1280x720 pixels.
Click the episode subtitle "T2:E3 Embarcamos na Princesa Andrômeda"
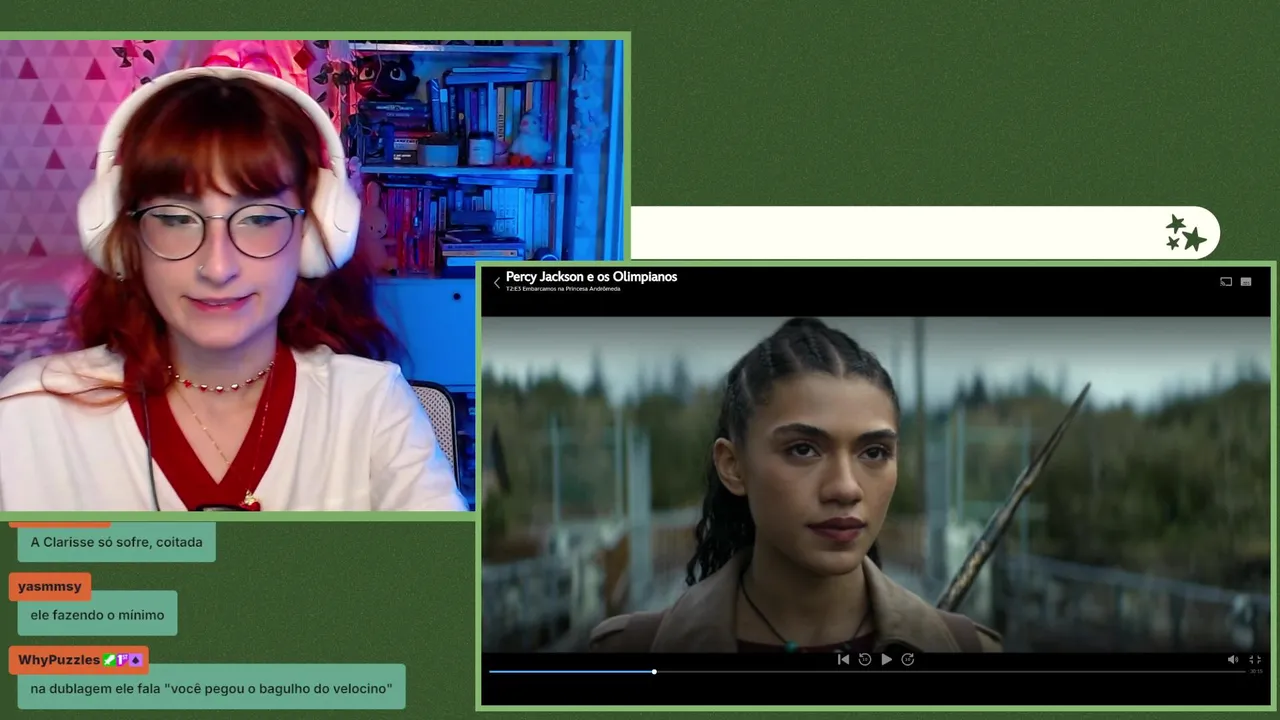(x=563, y=289)
